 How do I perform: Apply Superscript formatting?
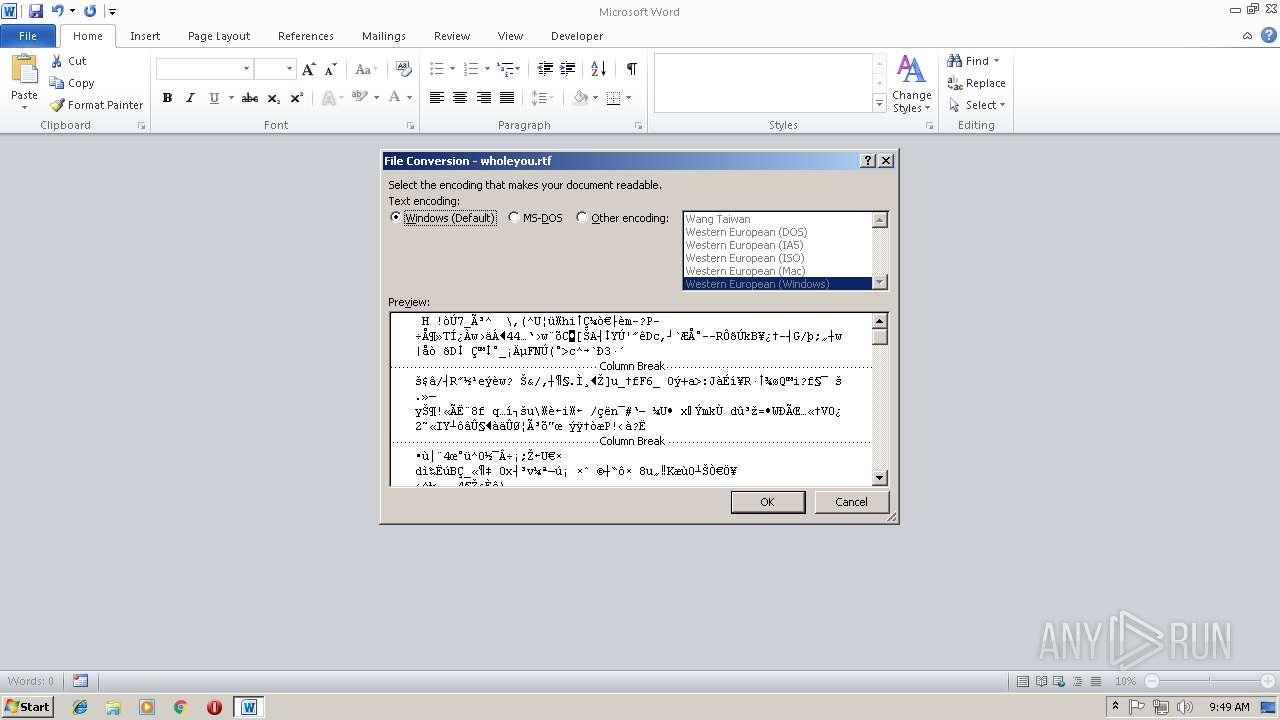(x=297, y=98)
